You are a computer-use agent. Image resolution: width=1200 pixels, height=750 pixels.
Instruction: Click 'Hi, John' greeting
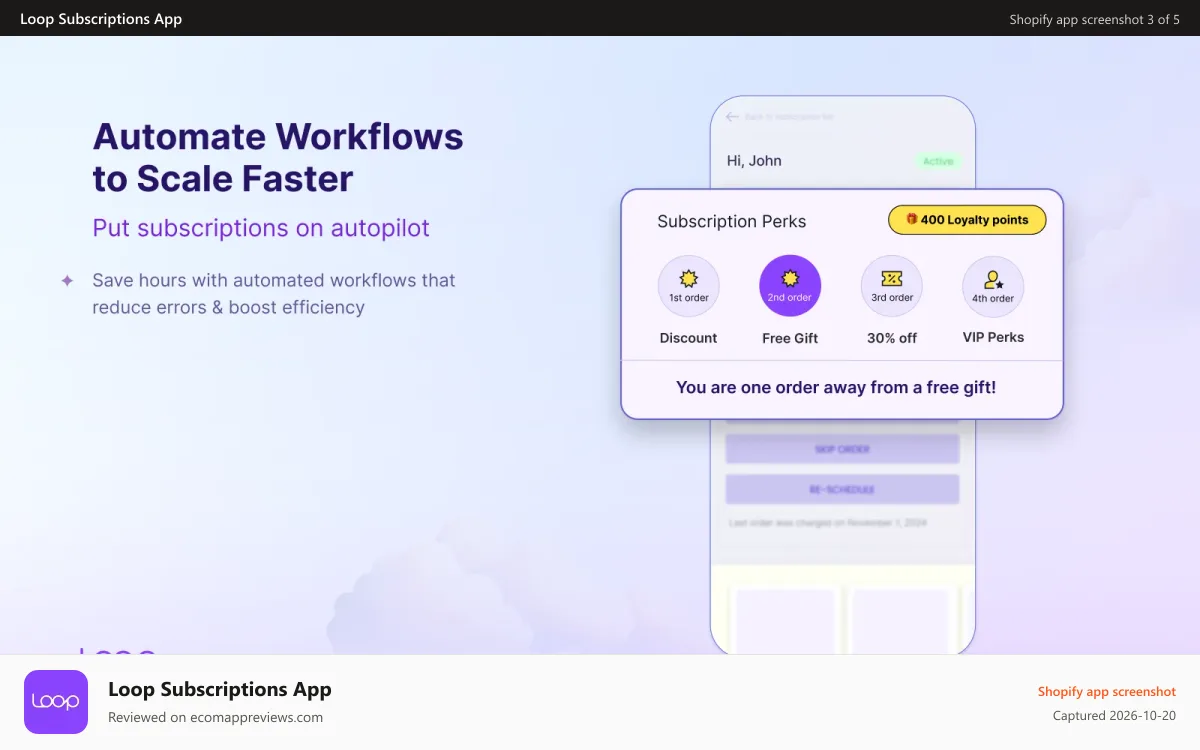coord(754,161)
